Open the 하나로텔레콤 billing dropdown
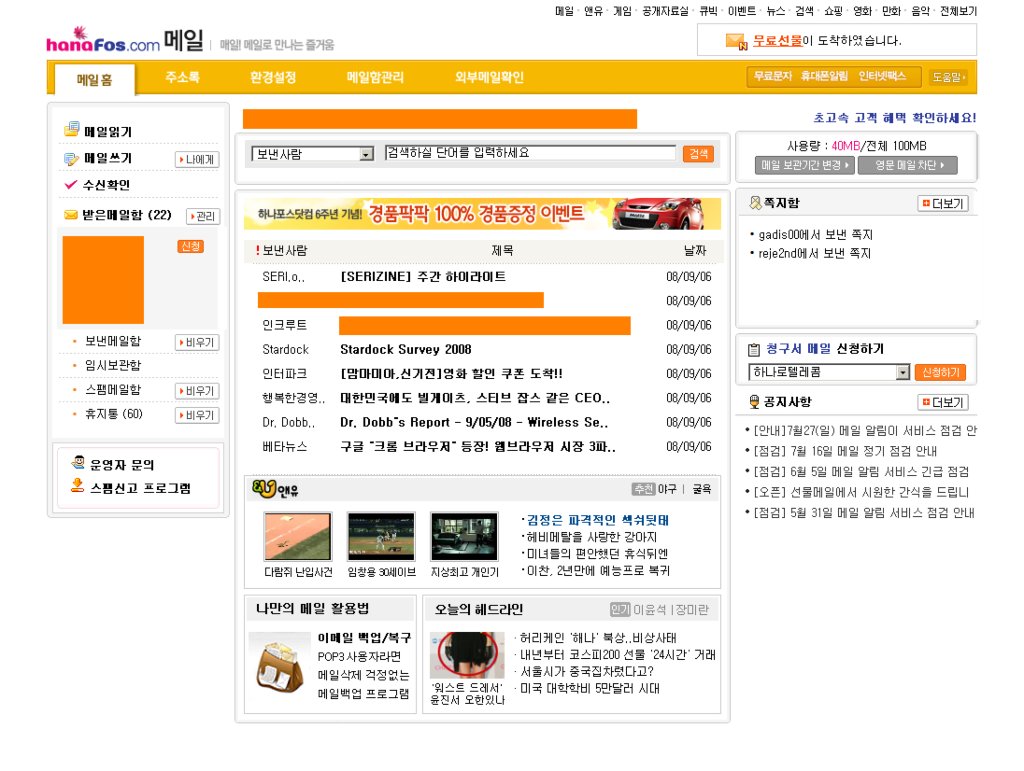 (x=829, y=372)
